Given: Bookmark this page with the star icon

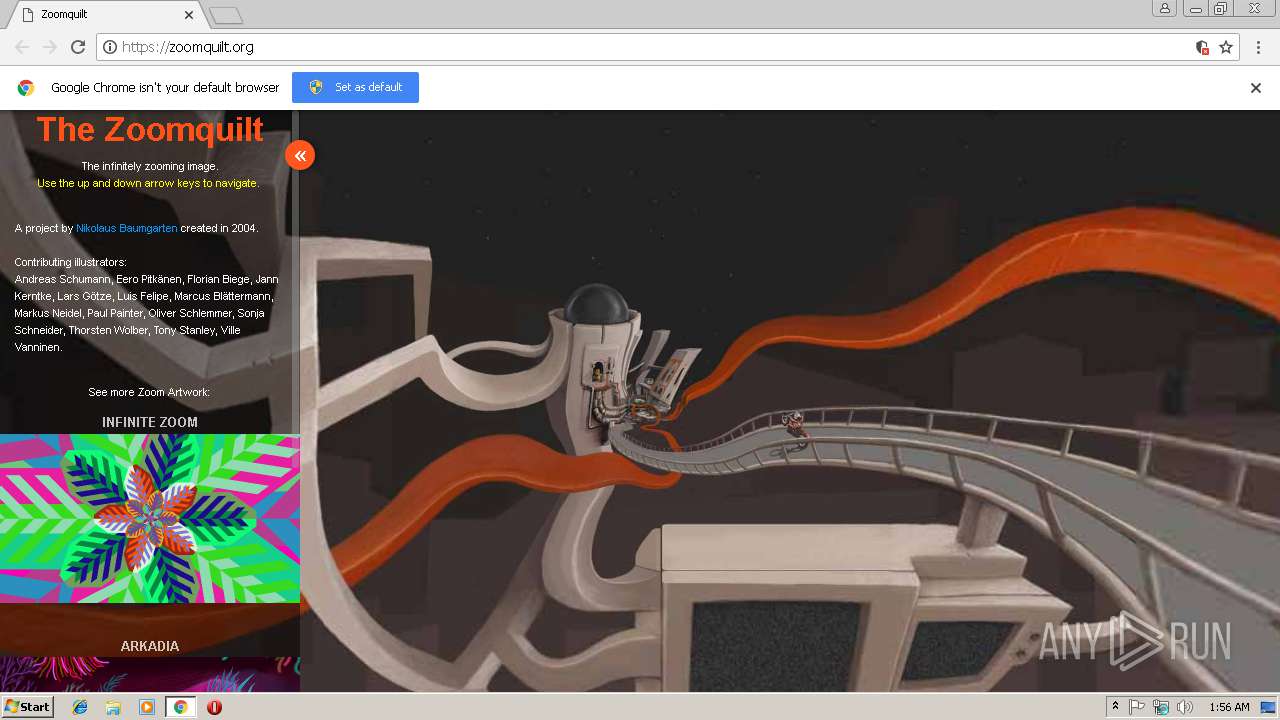Looking at the screenshot, I should [1226, 47].
